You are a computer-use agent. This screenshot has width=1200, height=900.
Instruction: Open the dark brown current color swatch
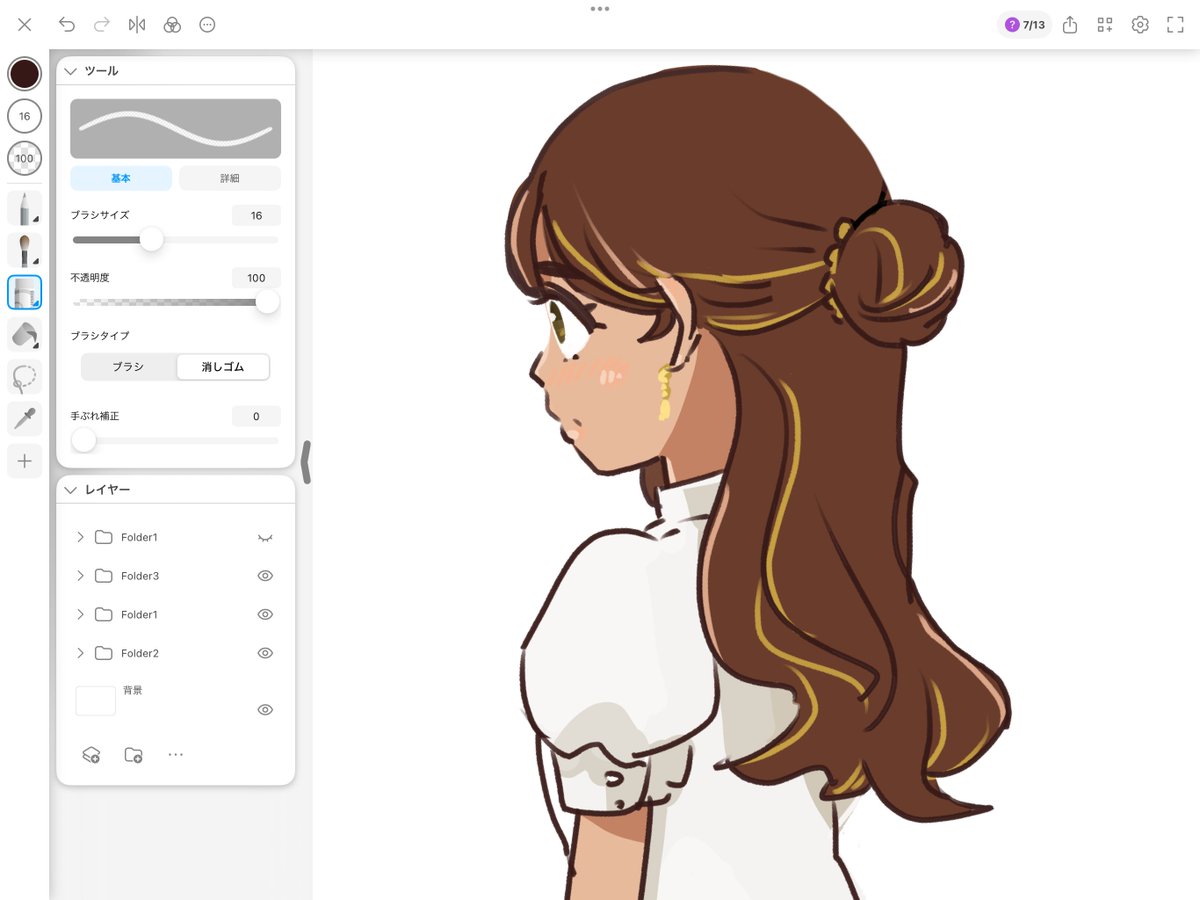pos(25,73)
